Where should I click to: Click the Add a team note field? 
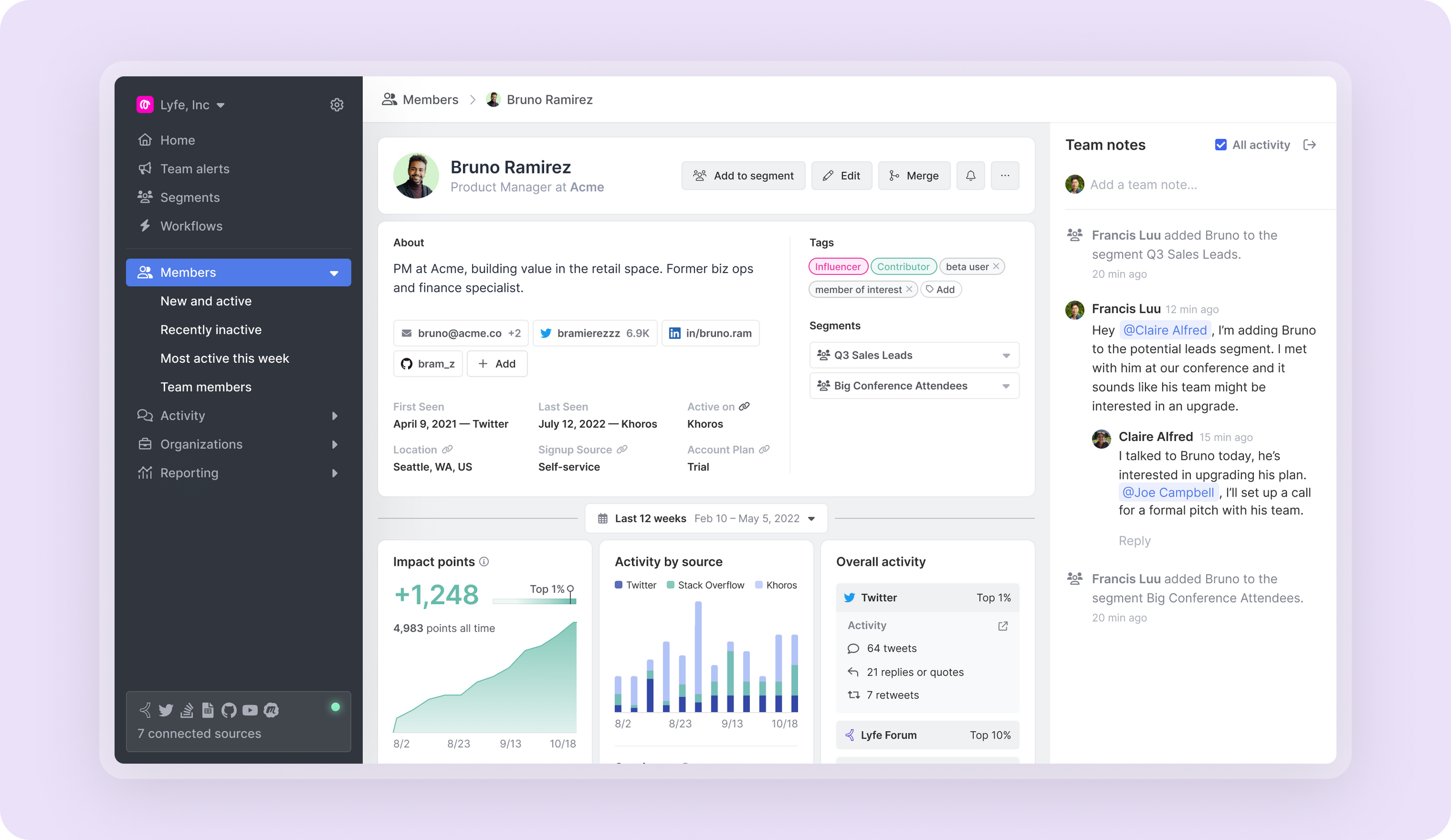click(x=1143, y=185)
